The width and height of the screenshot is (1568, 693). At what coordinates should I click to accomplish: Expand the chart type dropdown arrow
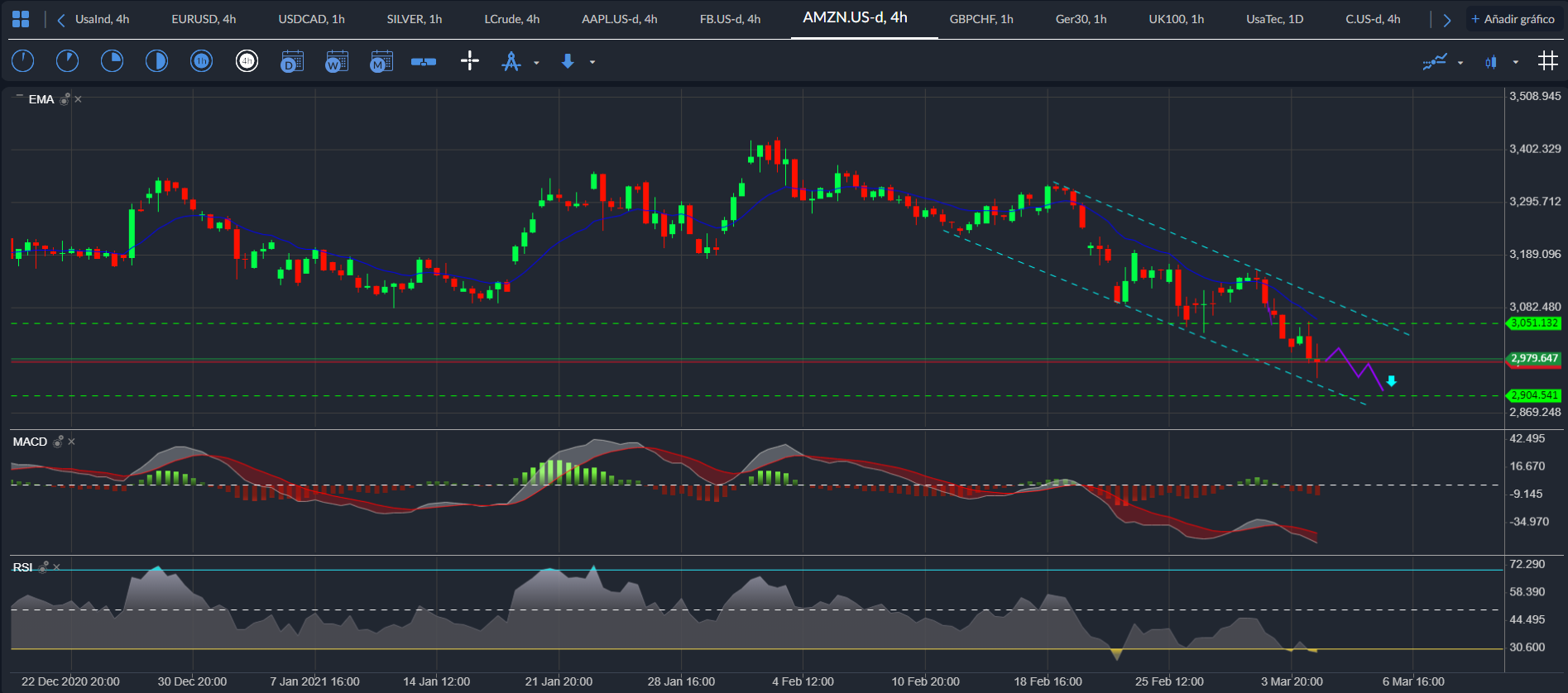tap(1516, 63)
